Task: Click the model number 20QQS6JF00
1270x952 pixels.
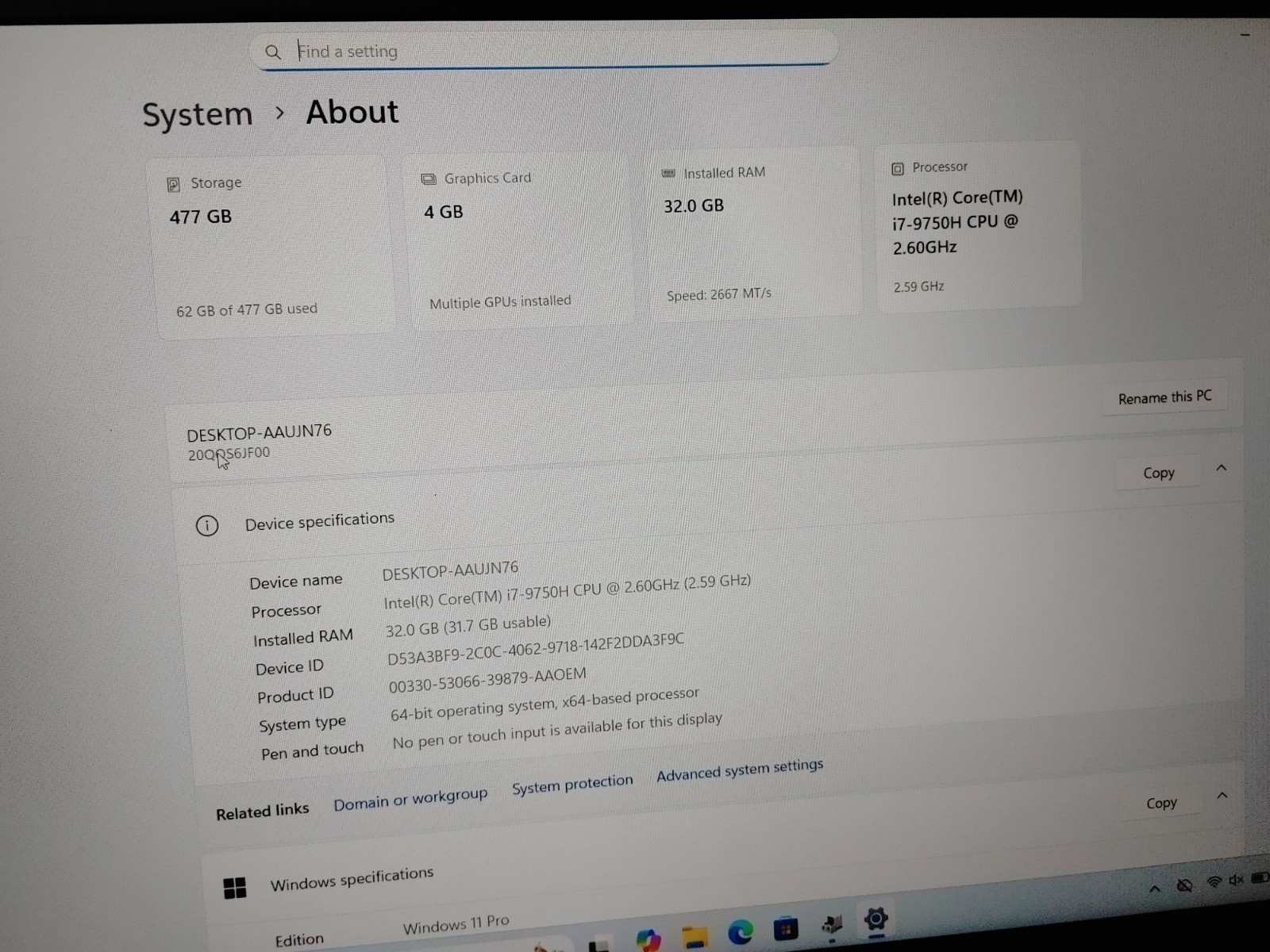Action: (229, 454)
